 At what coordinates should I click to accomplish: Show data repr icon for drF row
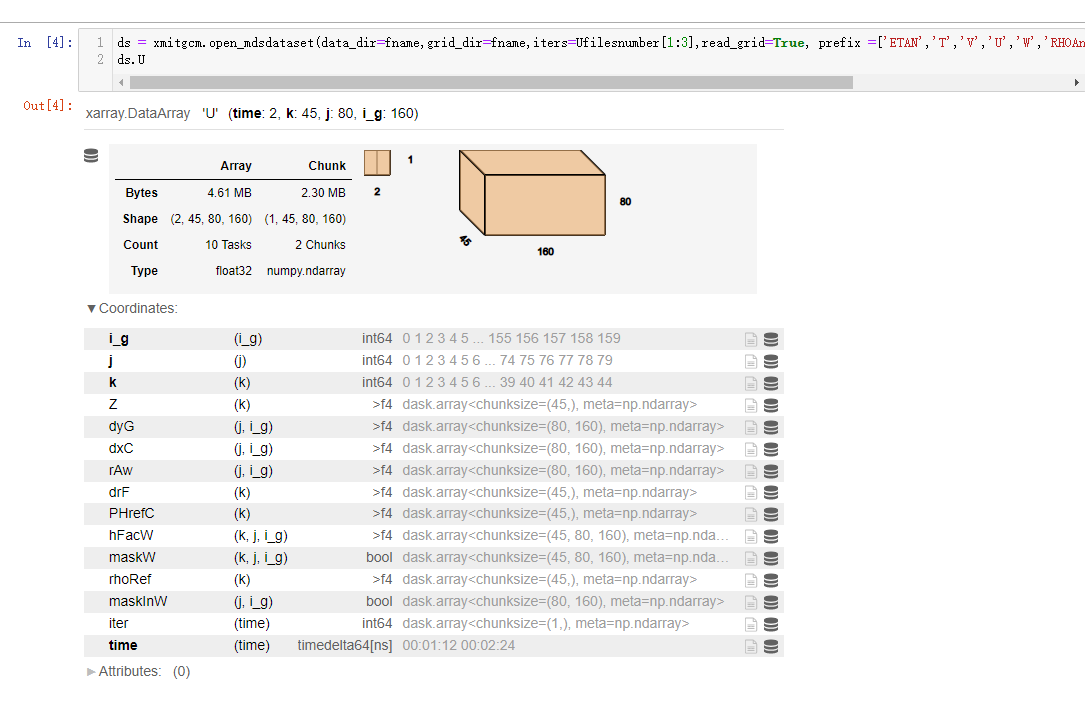771,493
